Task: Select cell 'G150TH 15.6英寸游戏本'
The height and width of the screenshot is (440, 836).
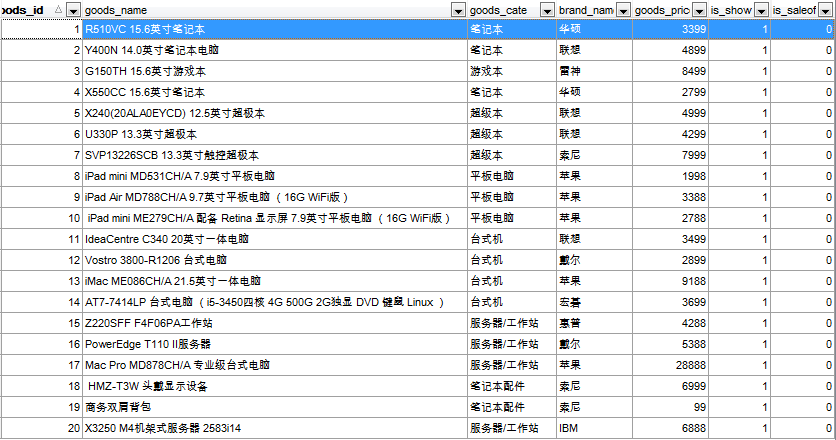Action: click(275, 71)
